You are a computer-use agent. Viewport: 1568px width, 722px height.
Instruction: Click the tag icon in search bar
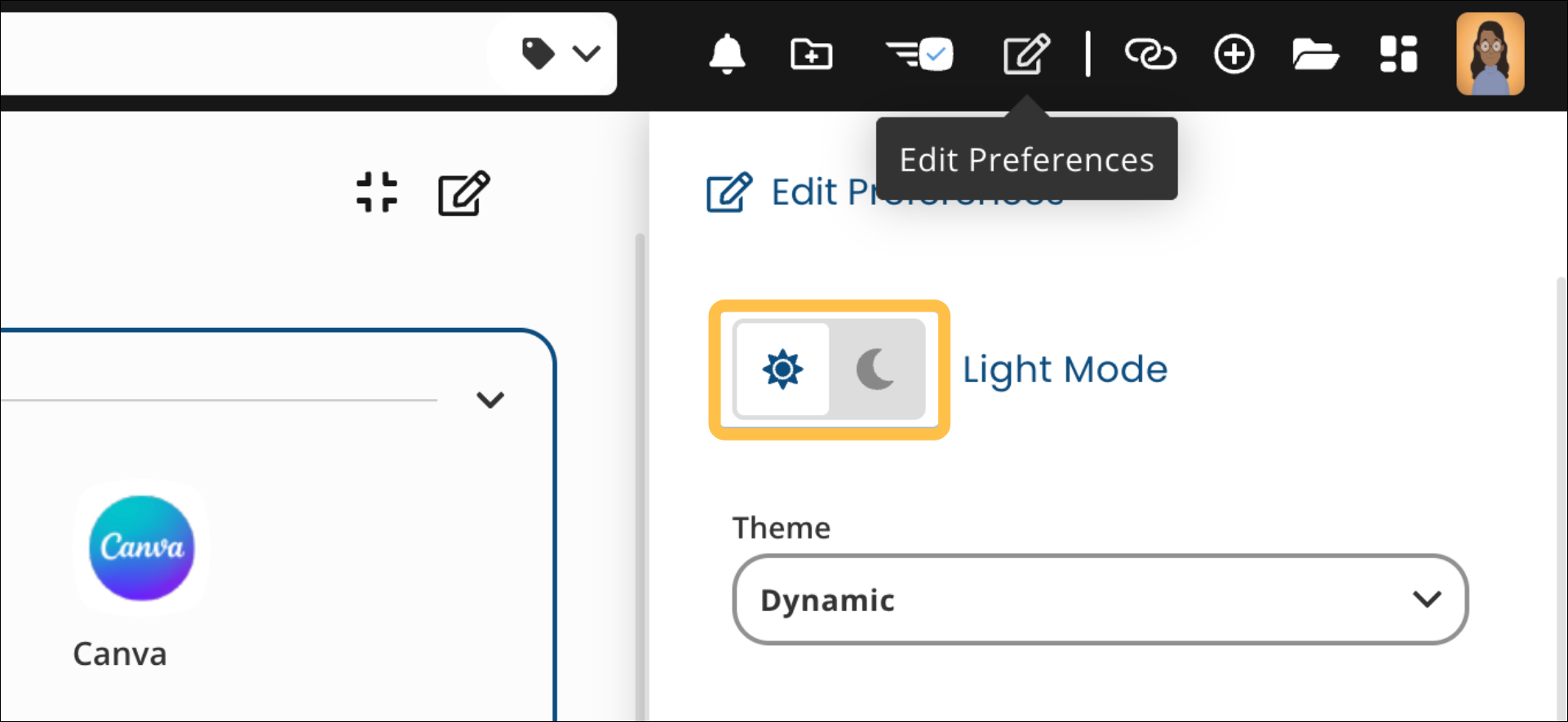[x=538, y=54]
